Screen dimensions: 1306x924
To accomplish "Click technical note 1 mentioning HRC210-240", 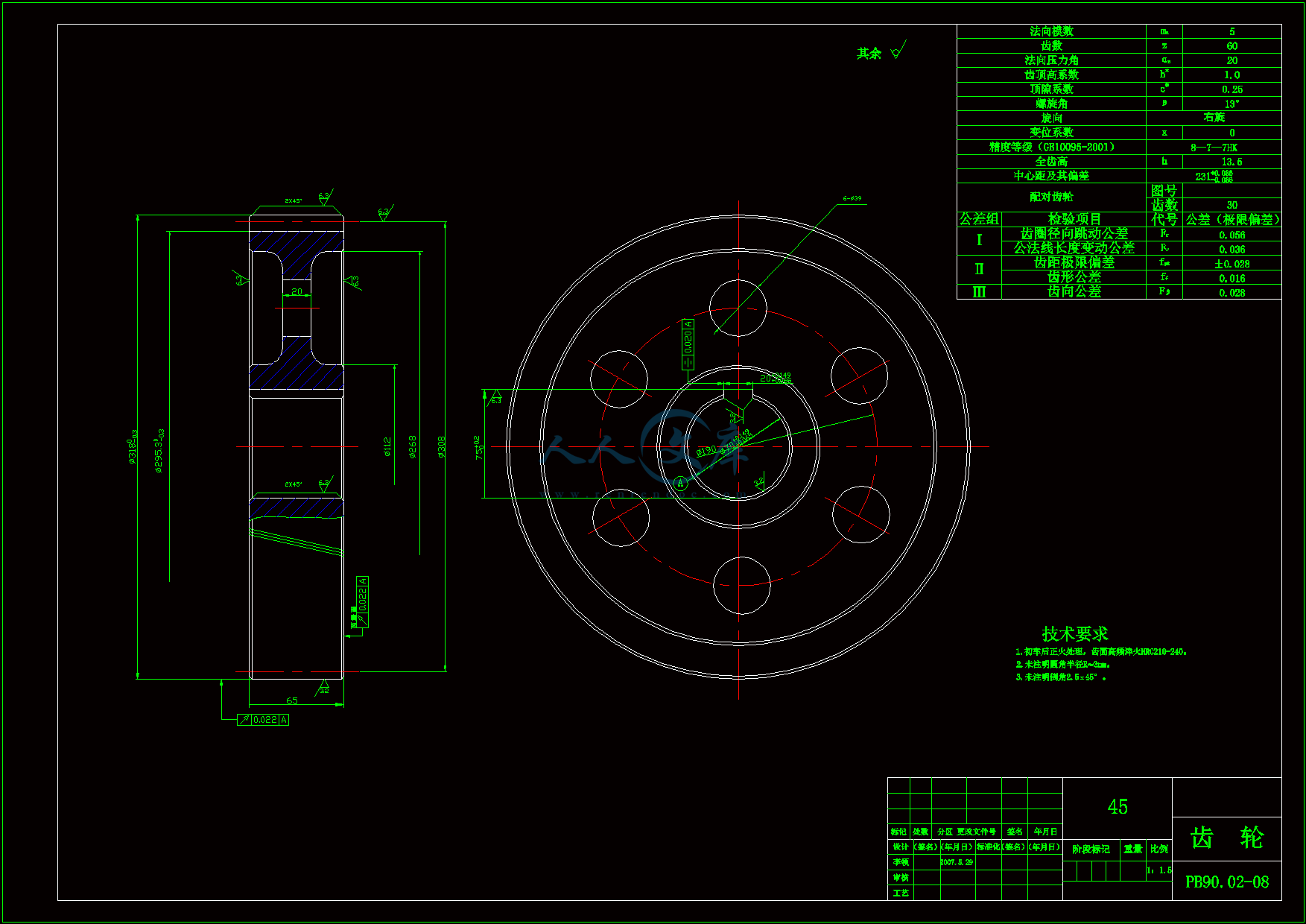I will pos(1101,652).
